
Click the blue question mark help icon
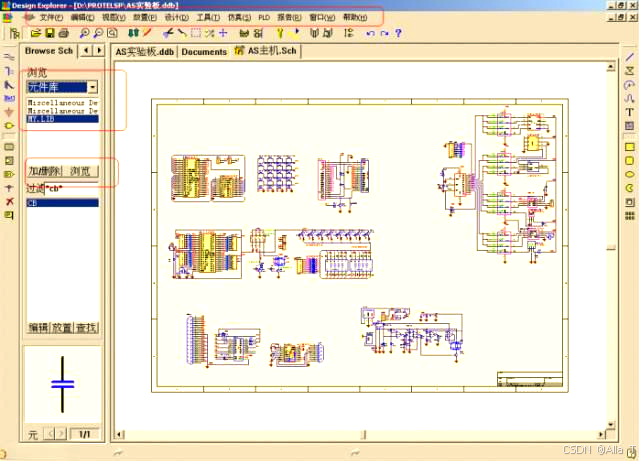[x=398, y=33]
